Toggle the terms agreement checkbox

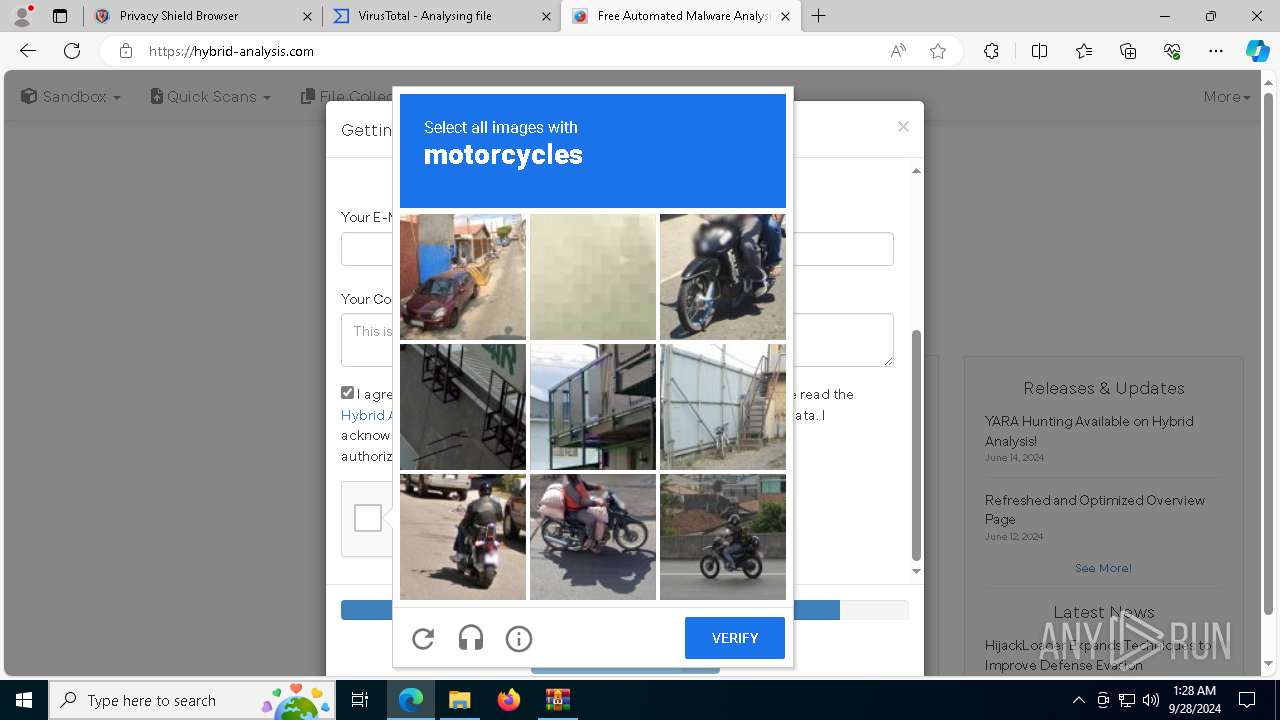click(347, 393)
